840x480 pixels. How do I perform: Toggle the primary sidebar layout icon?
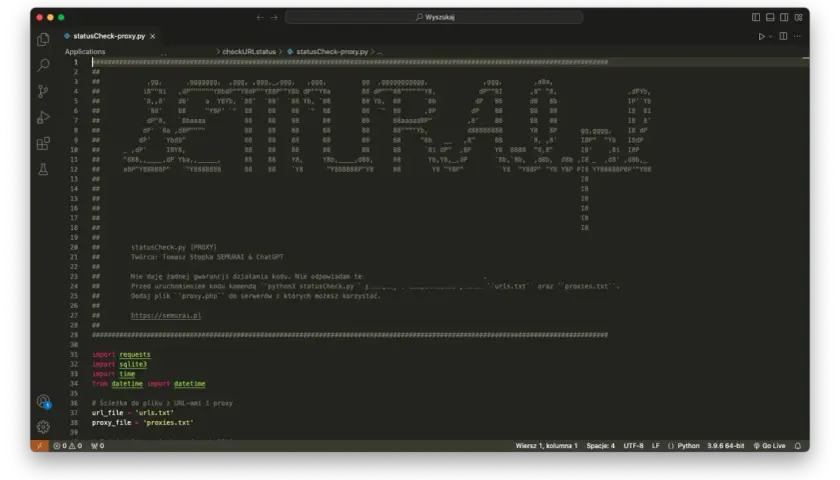click(x=756, y=17)
